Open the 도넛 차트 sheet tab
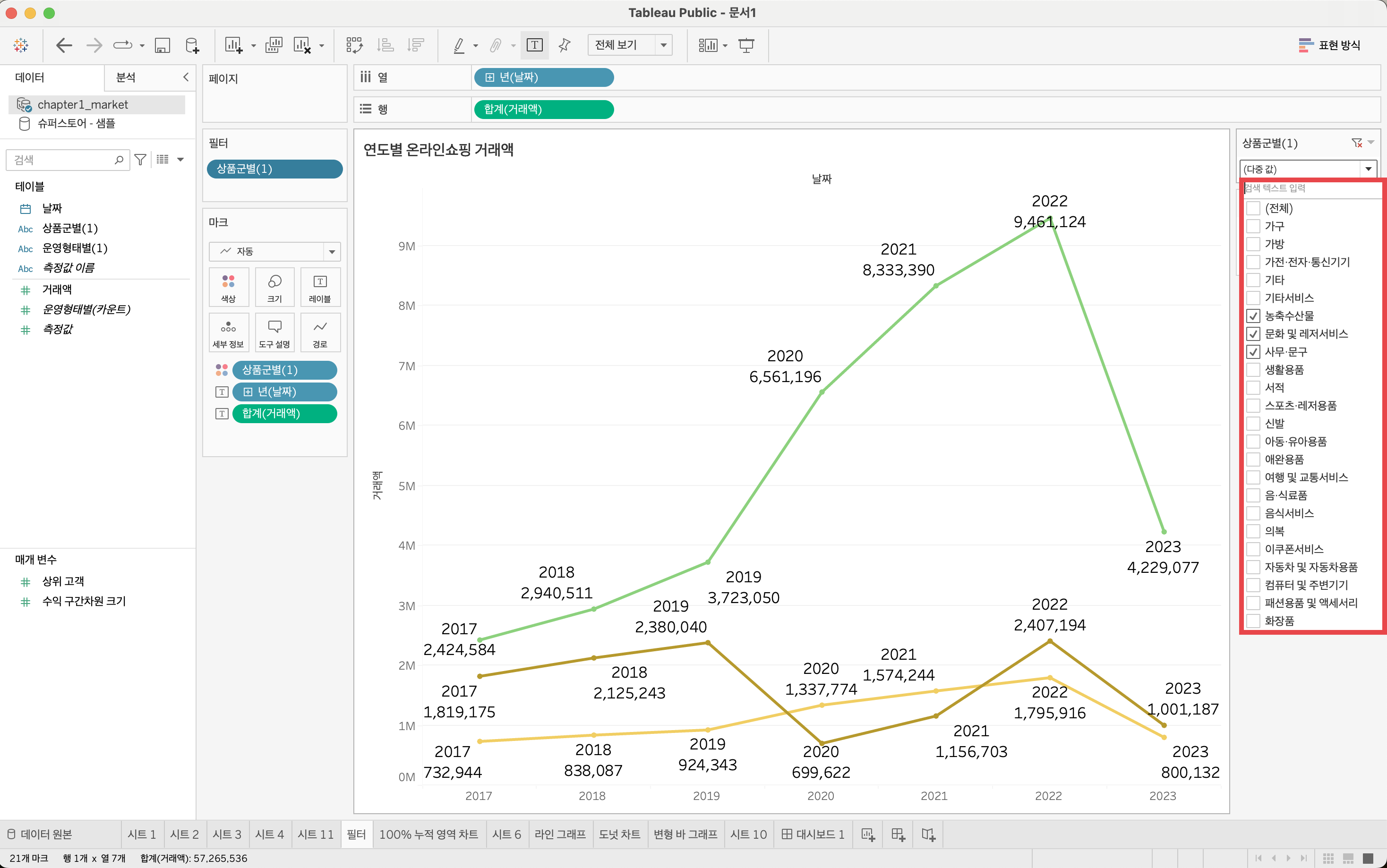 tap(619, 834)
